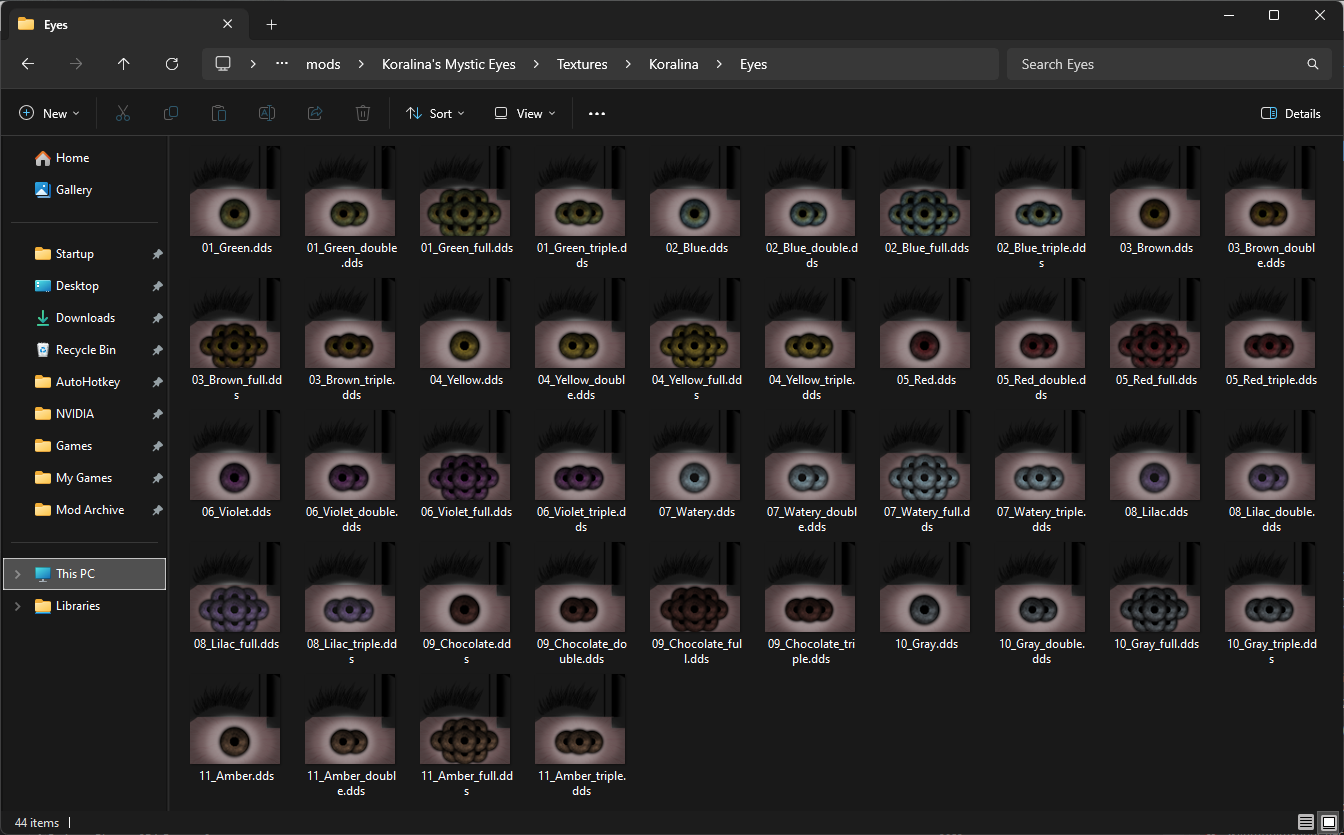The image size is (1344, 835).
Task: Toggle the Details pane
Action: point(1291,114)
